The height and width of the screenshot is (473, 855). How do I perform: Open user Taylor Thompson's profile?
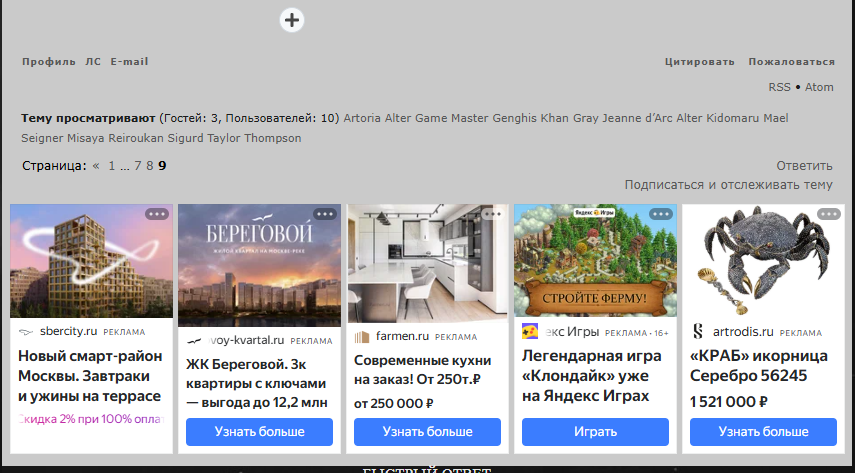[254, 138]
